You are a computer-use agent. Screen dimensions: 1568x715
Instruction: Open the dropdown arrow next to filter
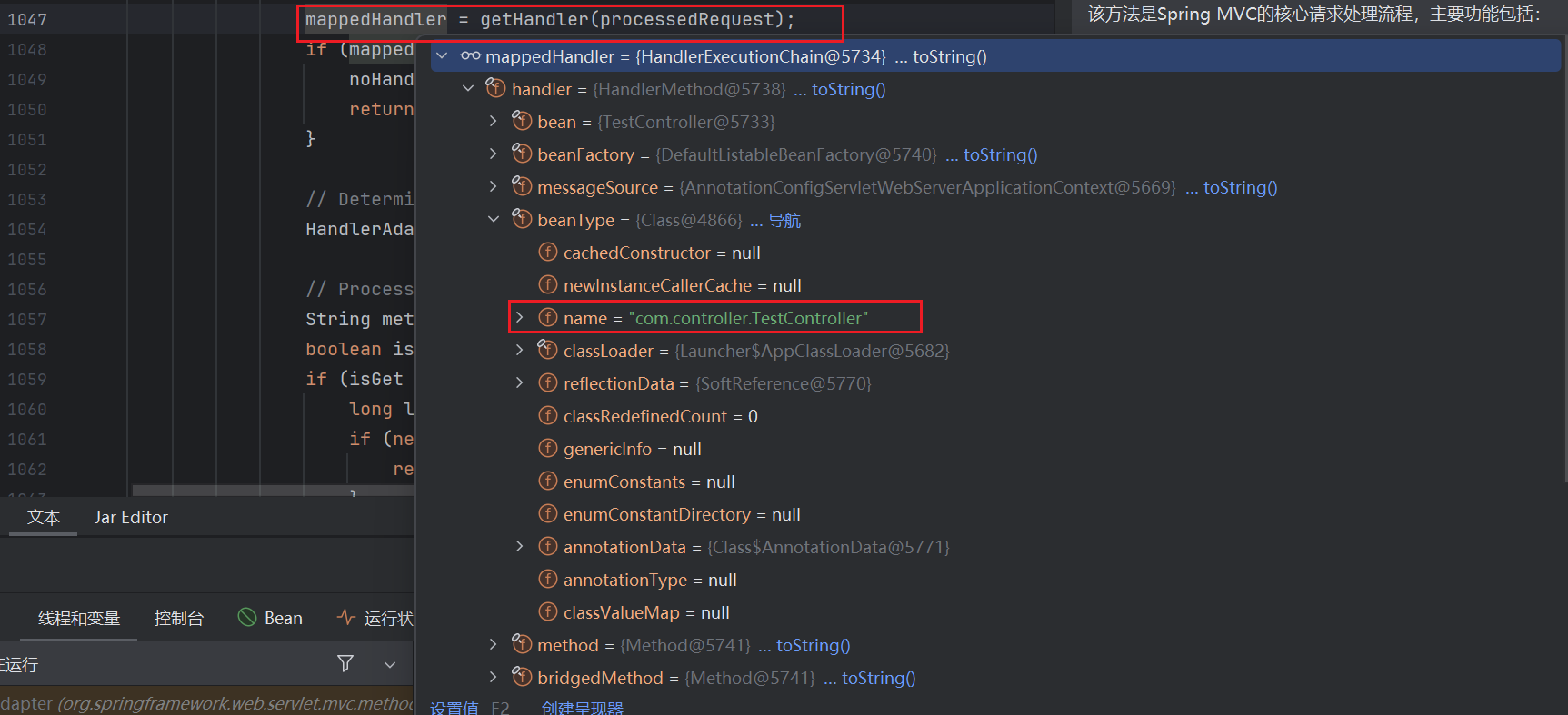[x=390, y=665]
